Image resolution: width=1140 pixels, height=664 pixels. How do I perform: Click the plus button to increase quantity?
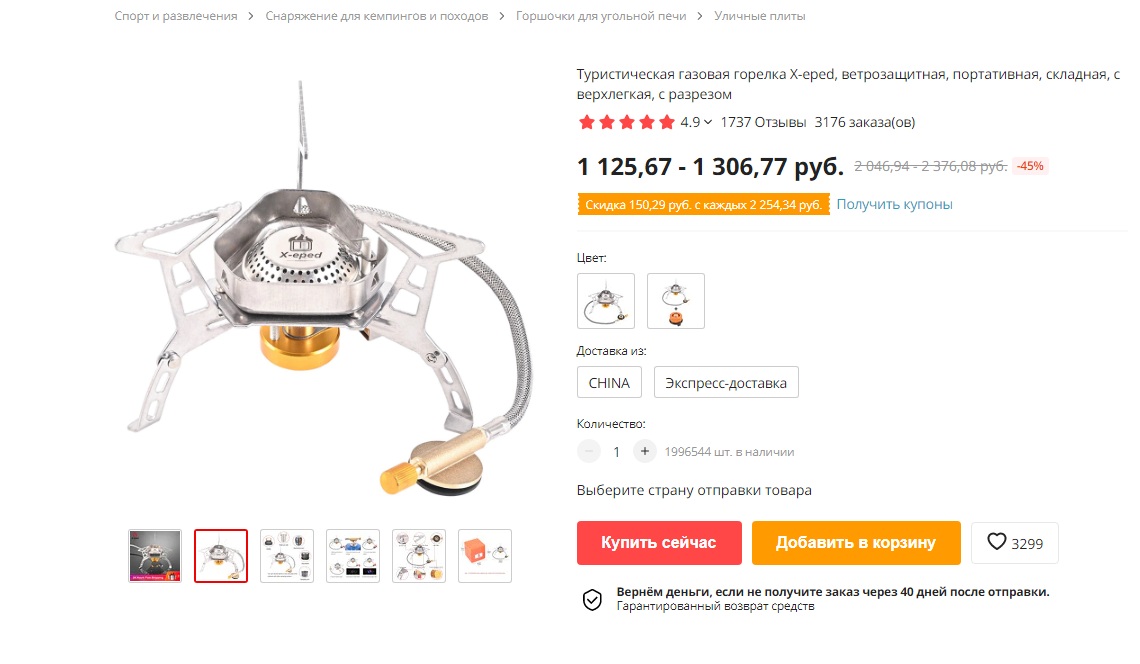tap(644, 452)
